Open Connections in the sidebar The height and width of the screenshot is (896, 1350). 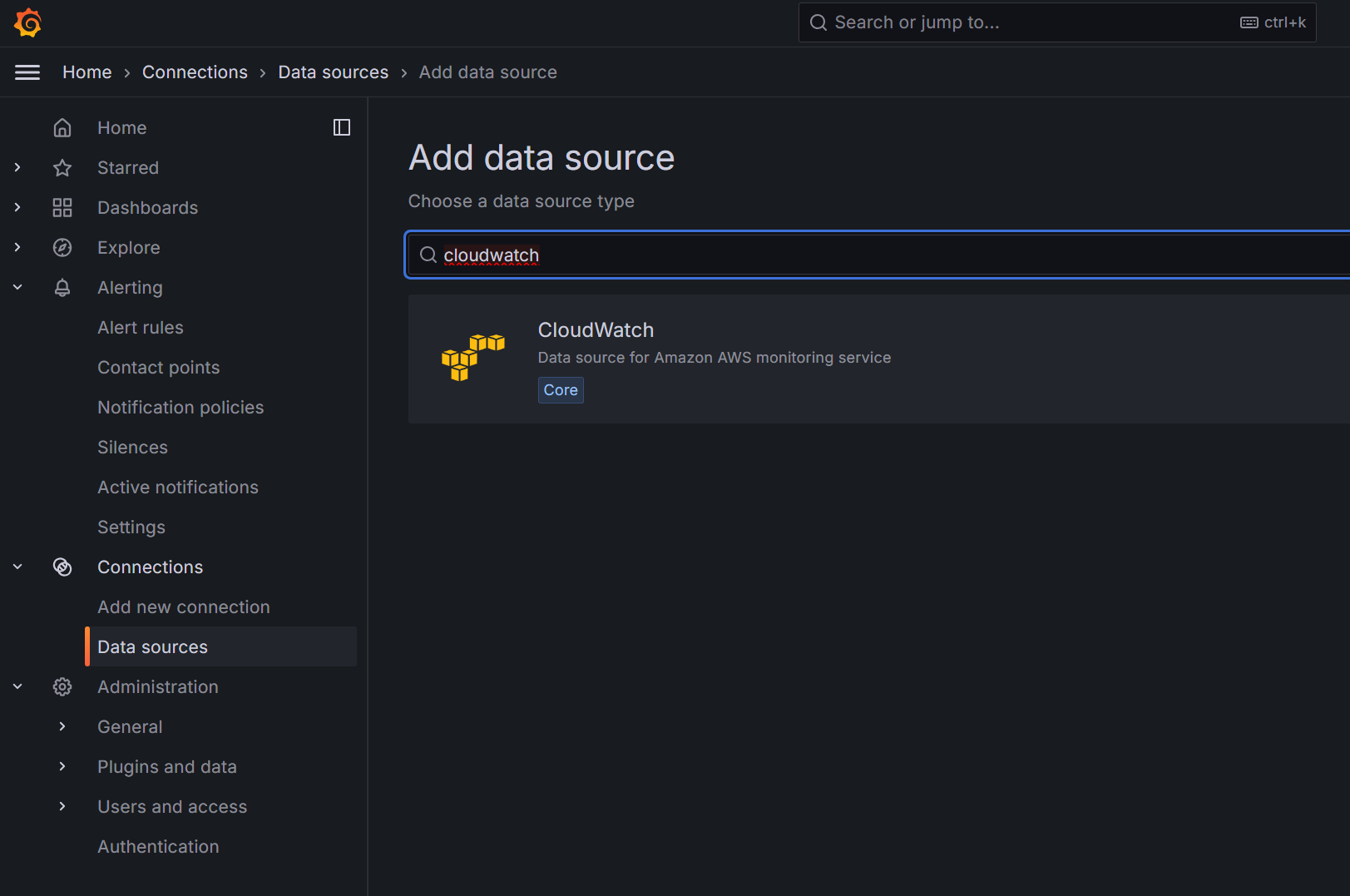point(150,567)
